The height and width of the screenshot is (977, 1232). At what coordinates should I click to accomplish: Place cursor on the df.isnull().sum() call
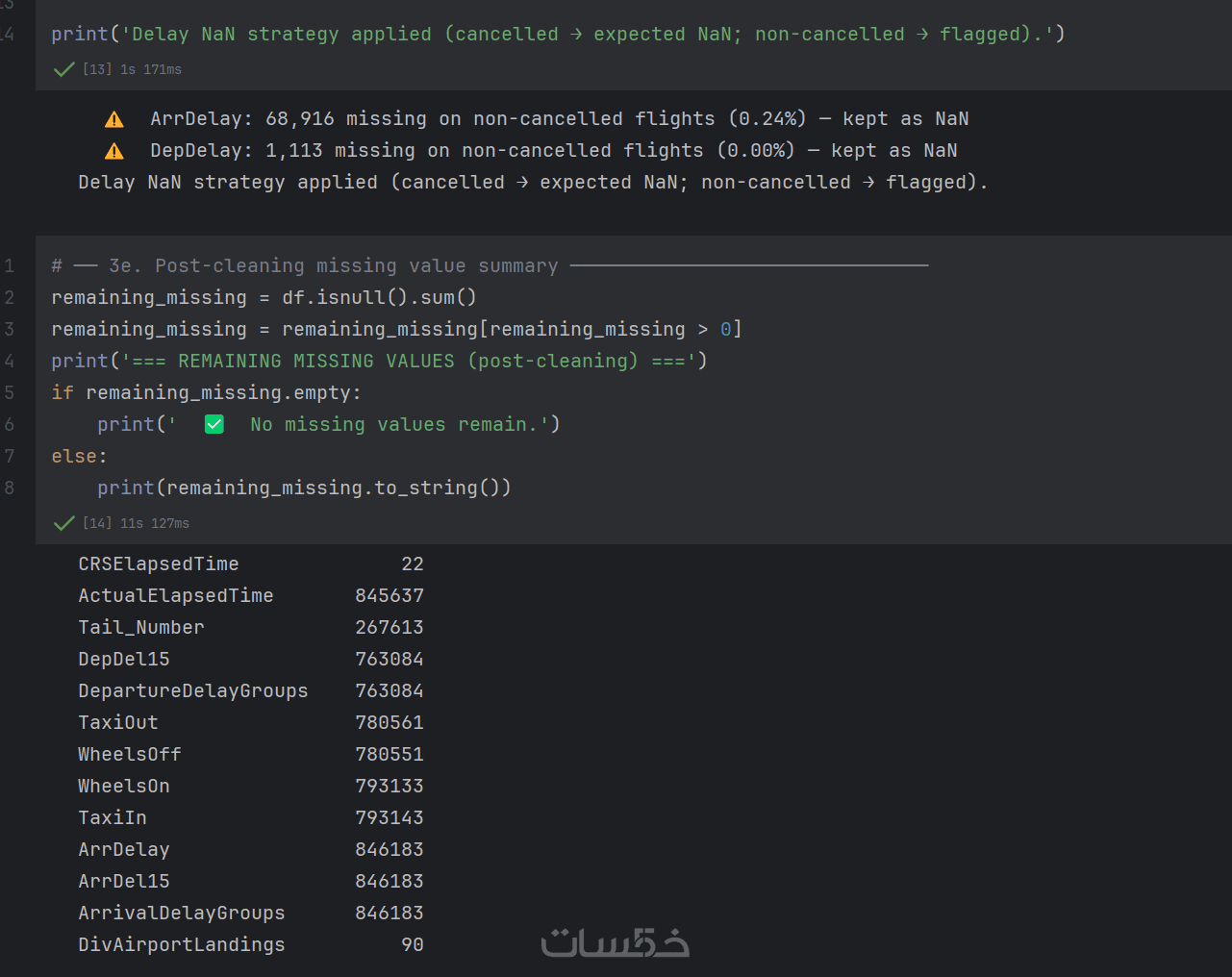click(x=379, y=297)
